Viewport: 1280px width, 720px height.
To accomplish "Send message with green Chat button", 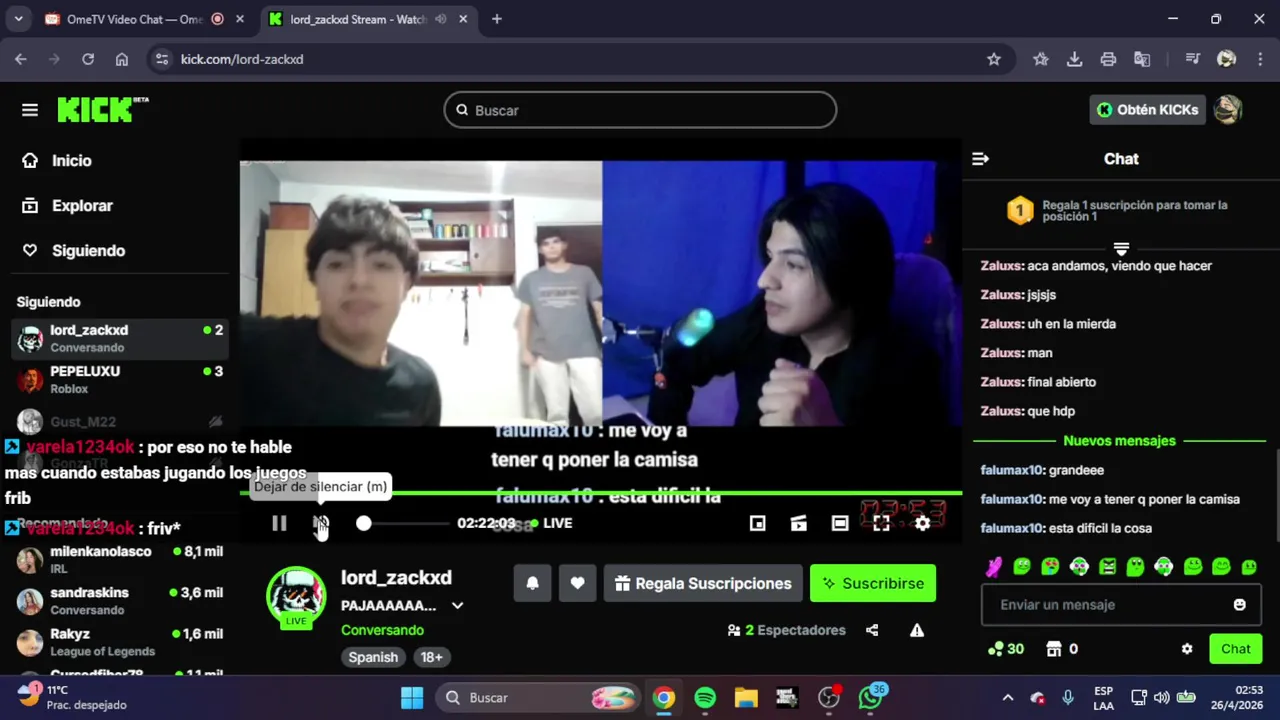I will pyautogui.click(x=1236, y=649).
